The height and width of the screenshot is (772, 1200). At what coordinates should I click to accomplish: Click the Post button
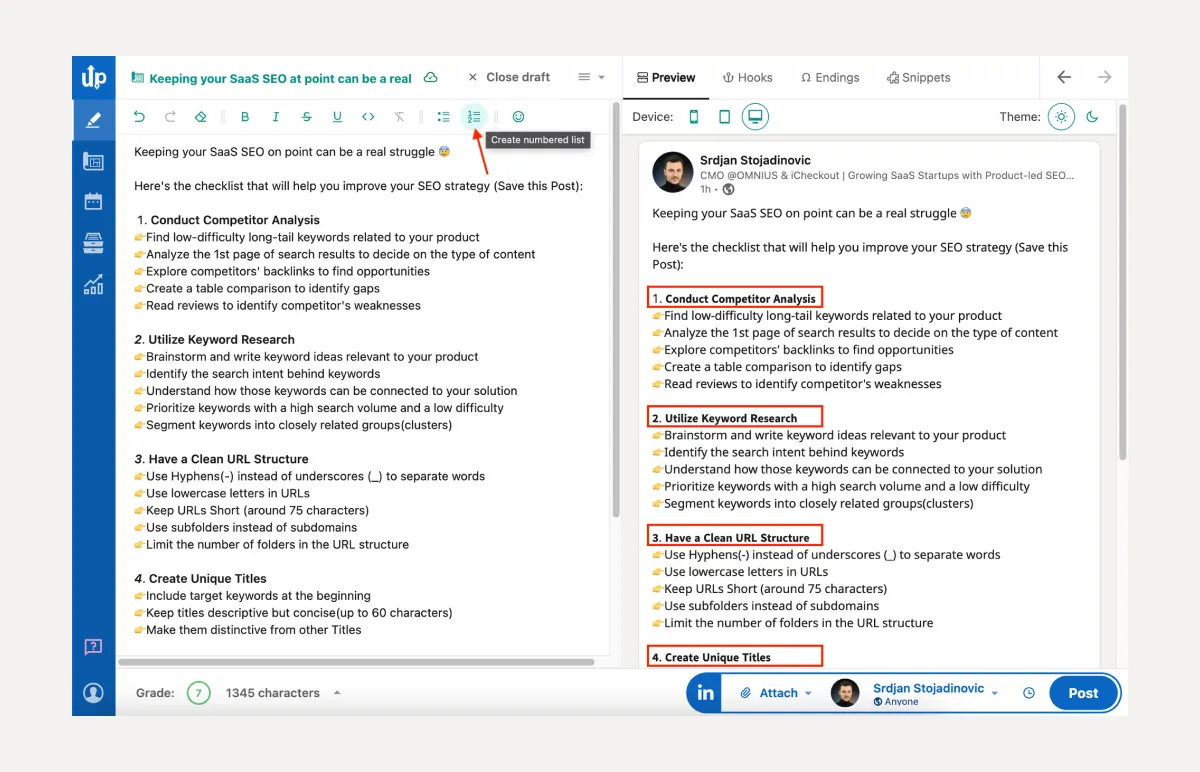pyautogui.click(x=1083, y=692)
